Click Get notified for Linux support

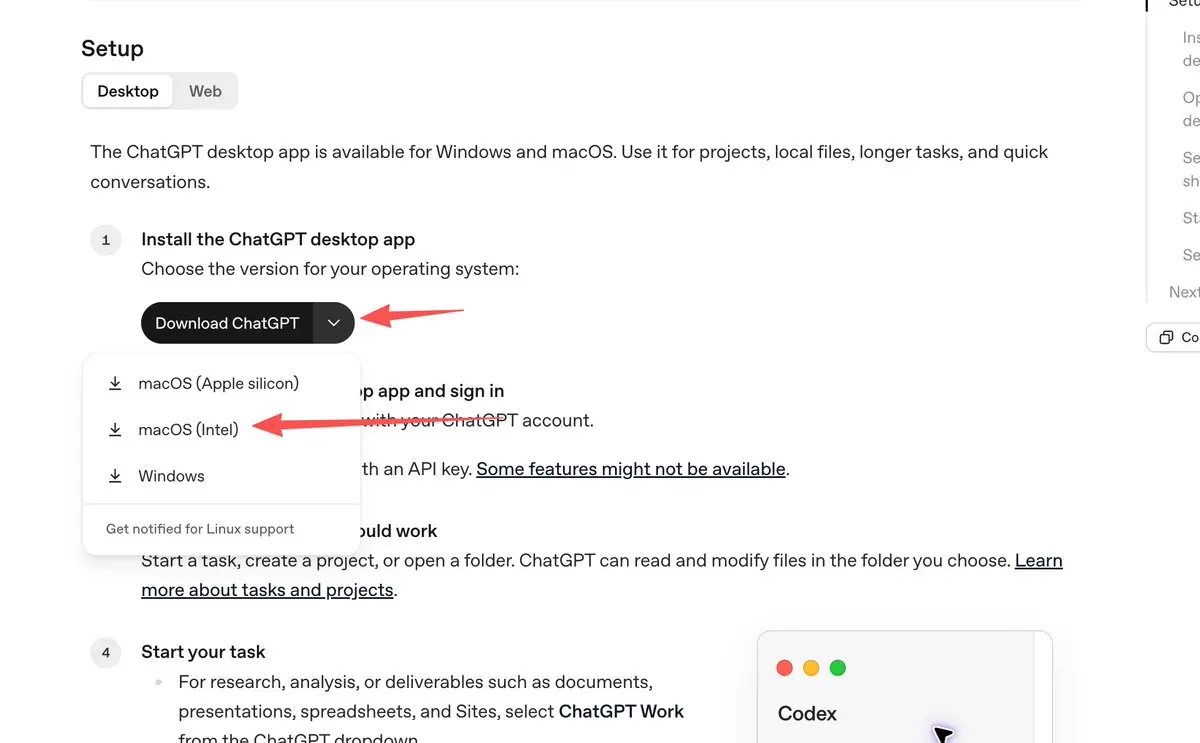200,529
